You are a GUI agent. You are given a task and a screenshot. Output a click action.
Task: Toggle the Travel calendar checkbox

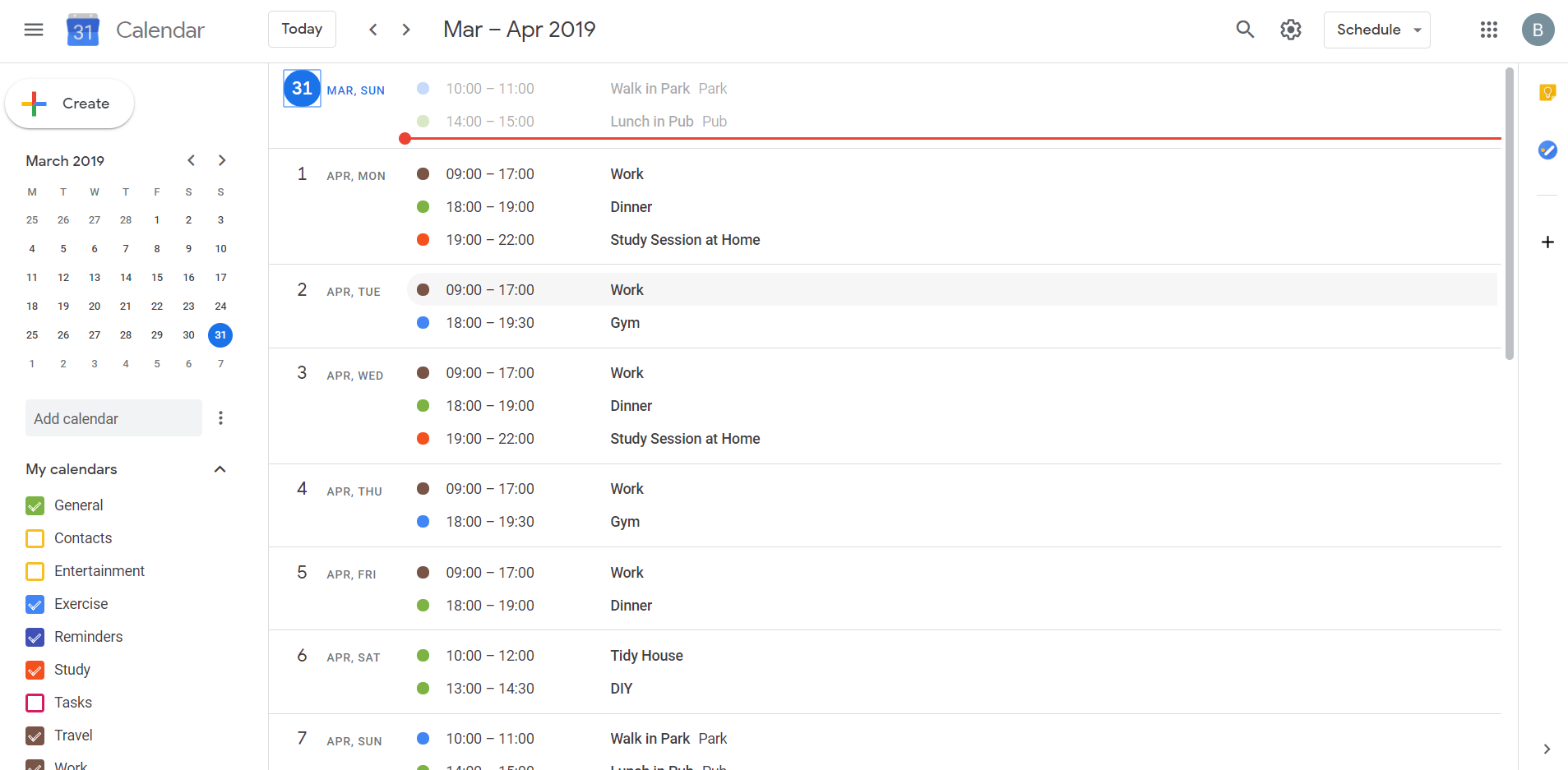click(35, 735)
